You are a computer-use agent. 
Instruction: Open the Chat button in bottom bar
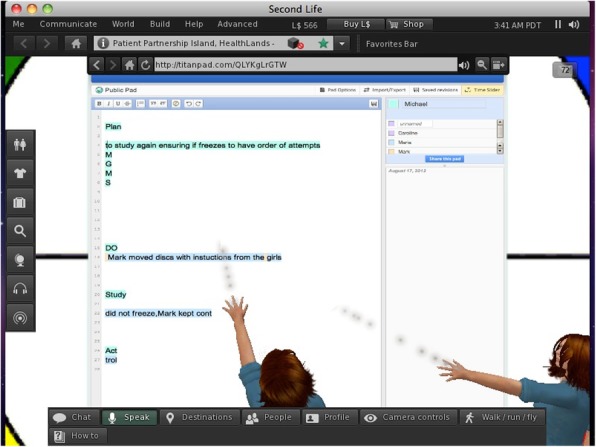[x=74, y=417]
